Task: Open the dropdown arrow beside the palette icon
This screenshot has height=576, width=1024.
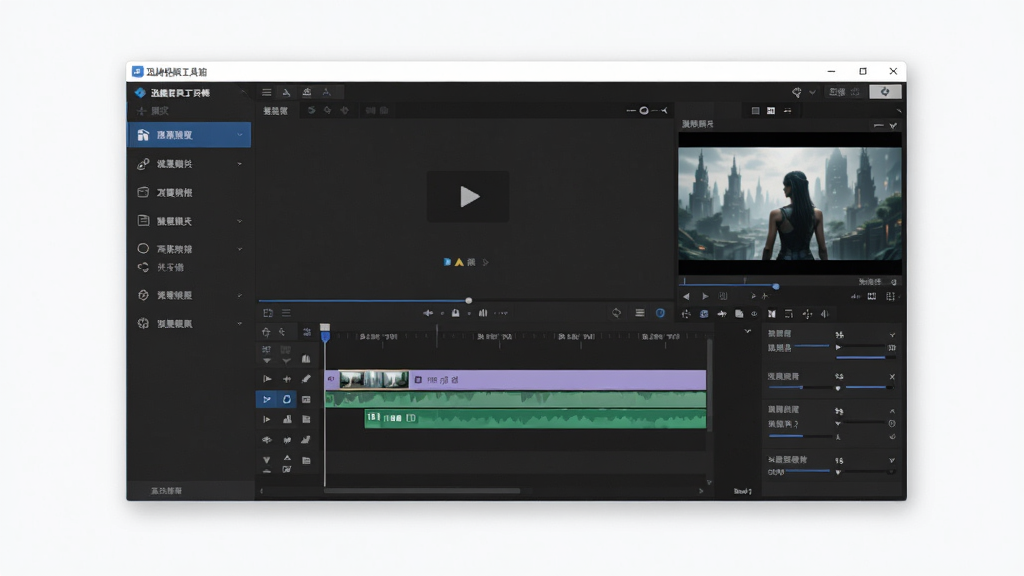Action: pos(812,93)
